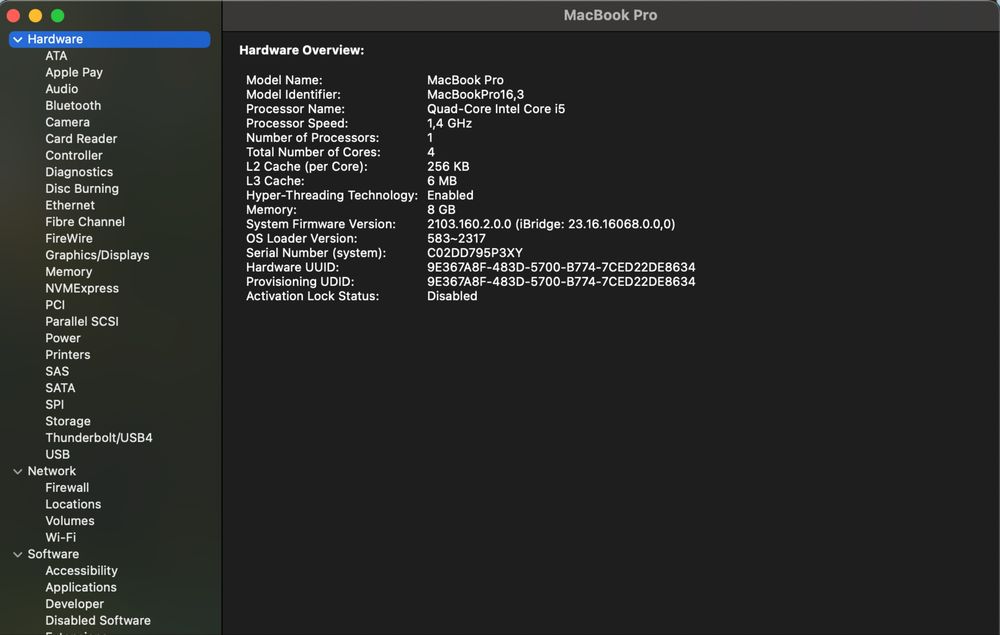
Task: Click the L2 cache value 256 KB
Action: (448, 166)
